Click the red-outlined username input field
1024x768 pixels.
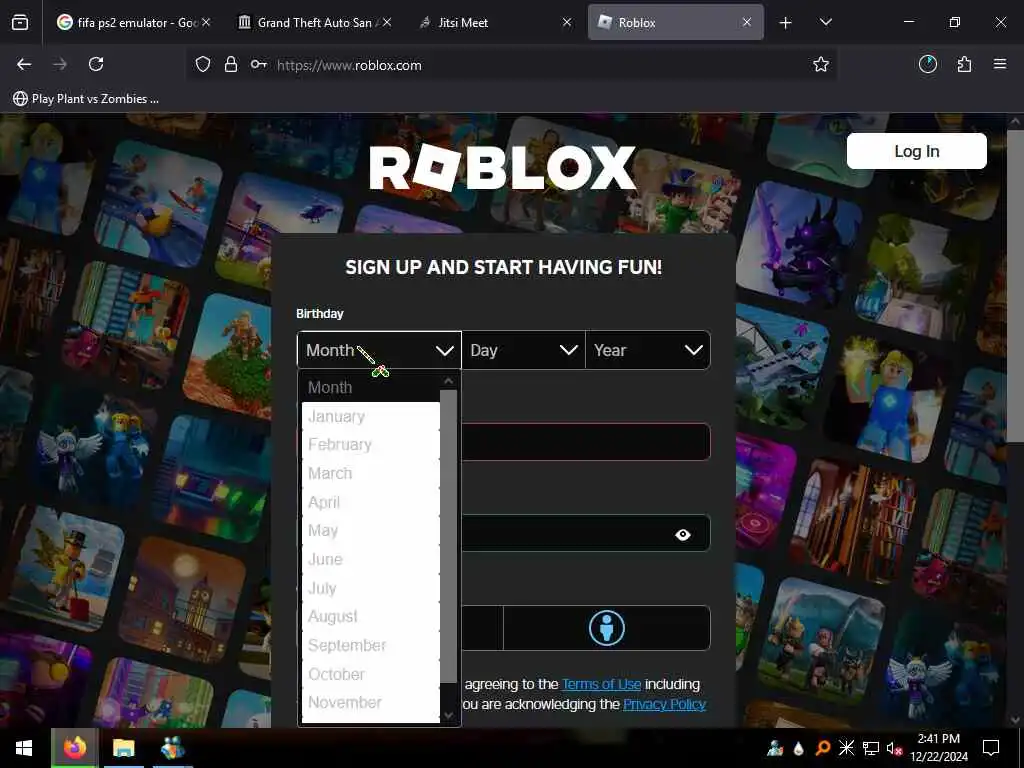[x=586, y=441]
